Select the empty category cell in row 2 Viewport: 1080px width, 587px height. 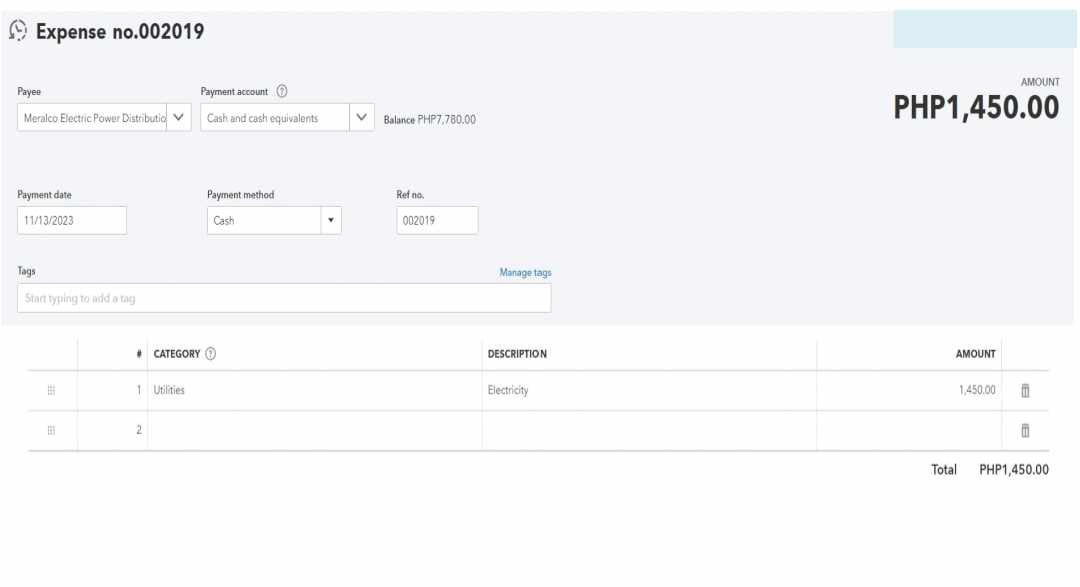314,431
